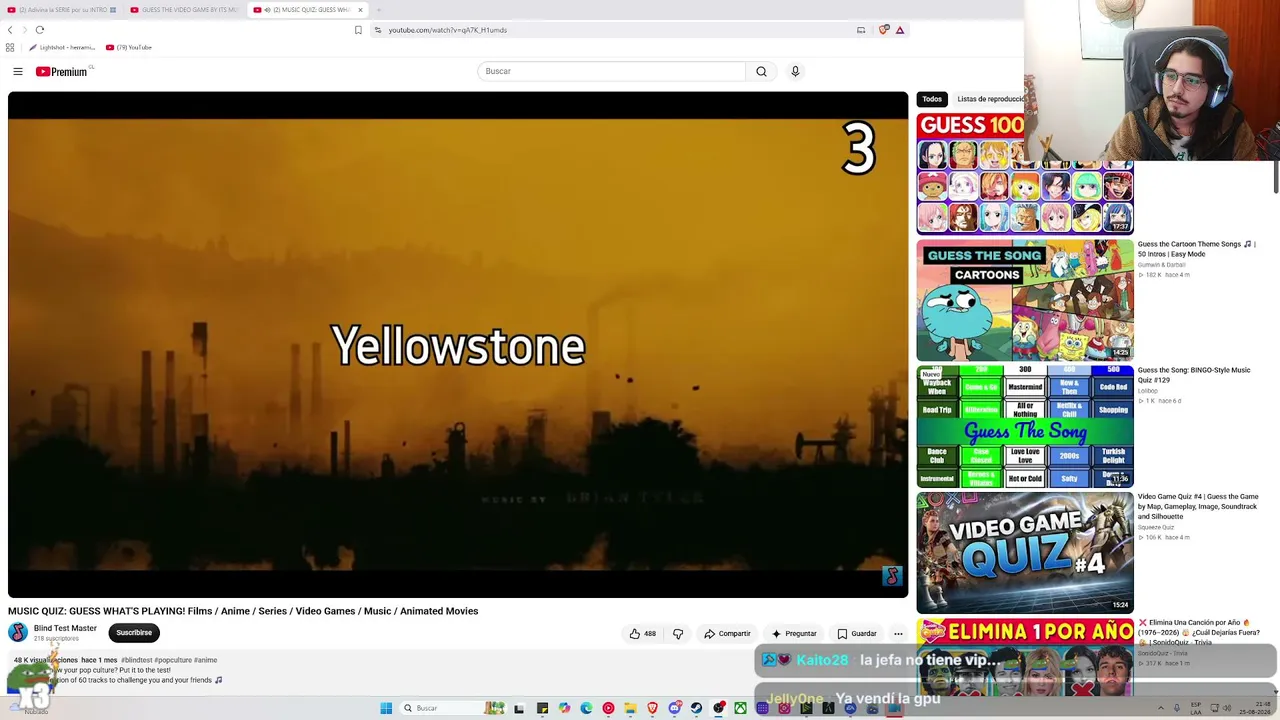Open Brave Shields lion icon in address bar
This screenshot has height=720, width=1280.
tap(883, 30)
